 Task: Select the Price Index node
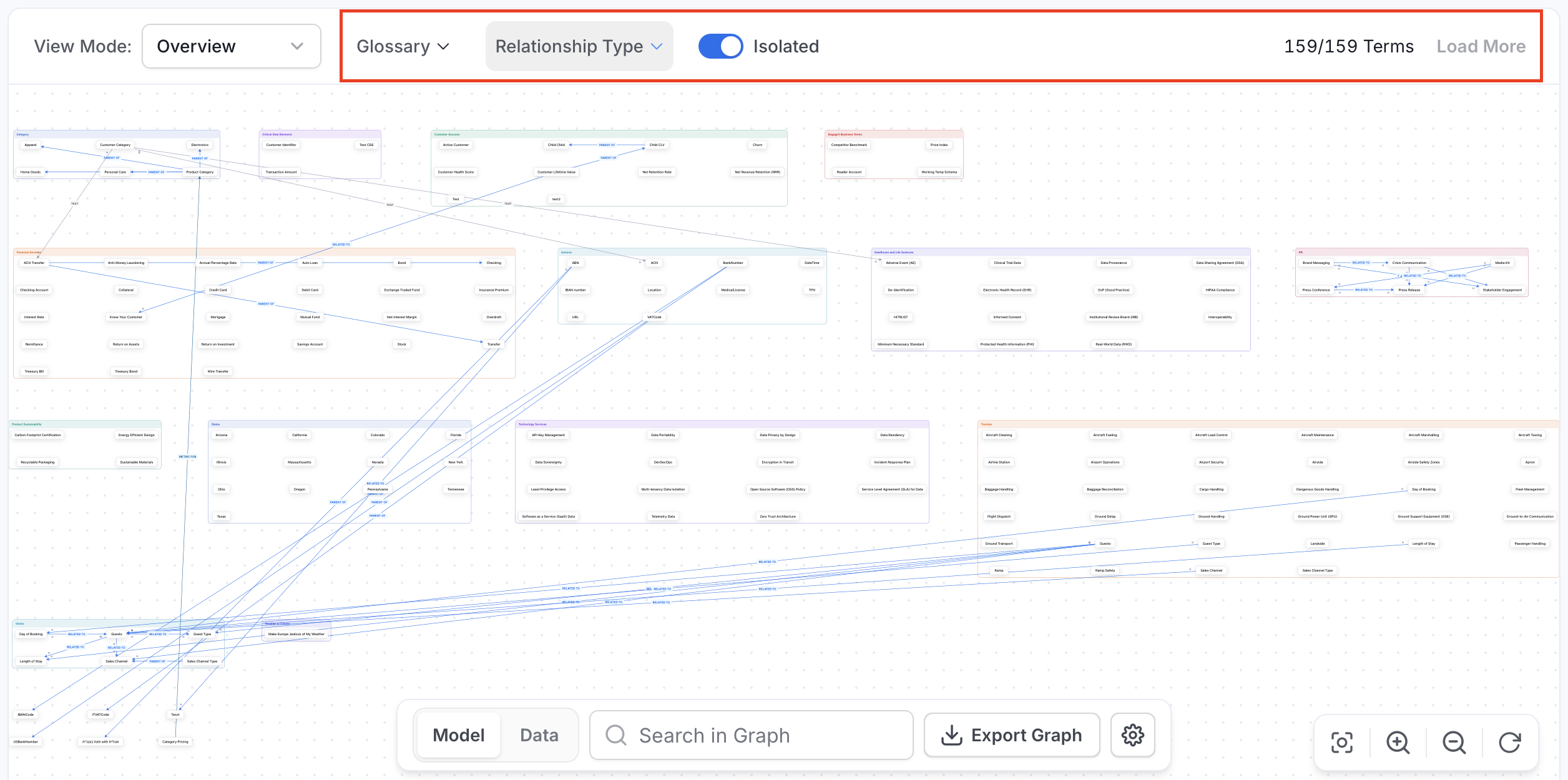click(939, 145)
